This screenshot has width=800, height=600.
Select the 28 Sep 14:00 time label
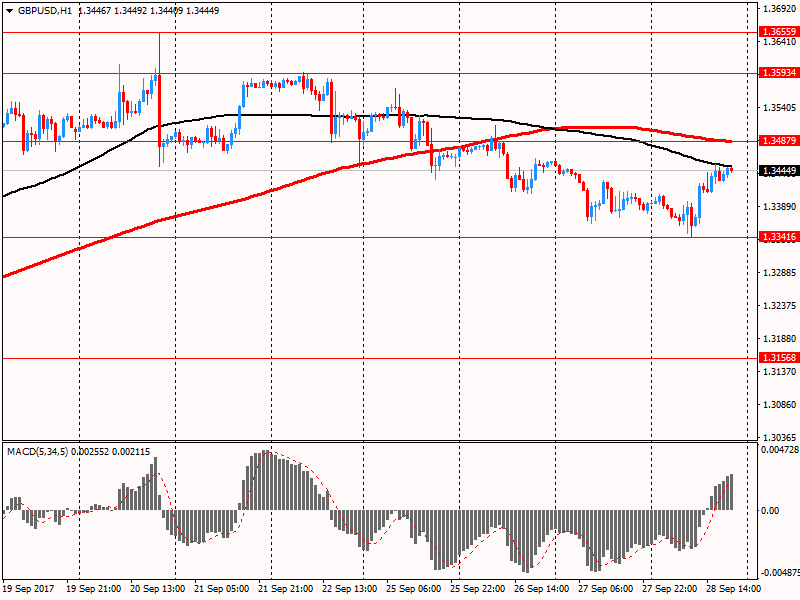(734, 589)
